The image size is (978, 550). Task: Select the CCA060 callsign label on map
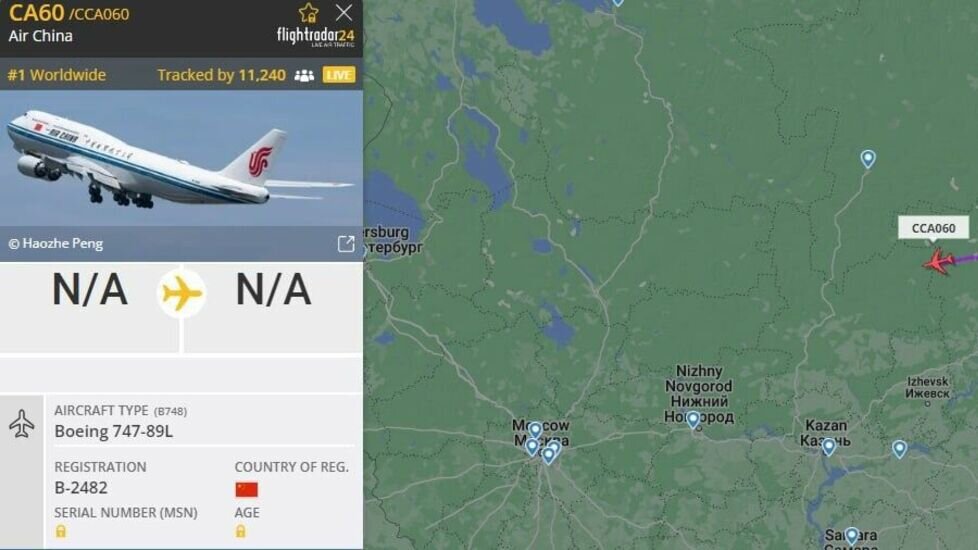(x=933, y=228)
